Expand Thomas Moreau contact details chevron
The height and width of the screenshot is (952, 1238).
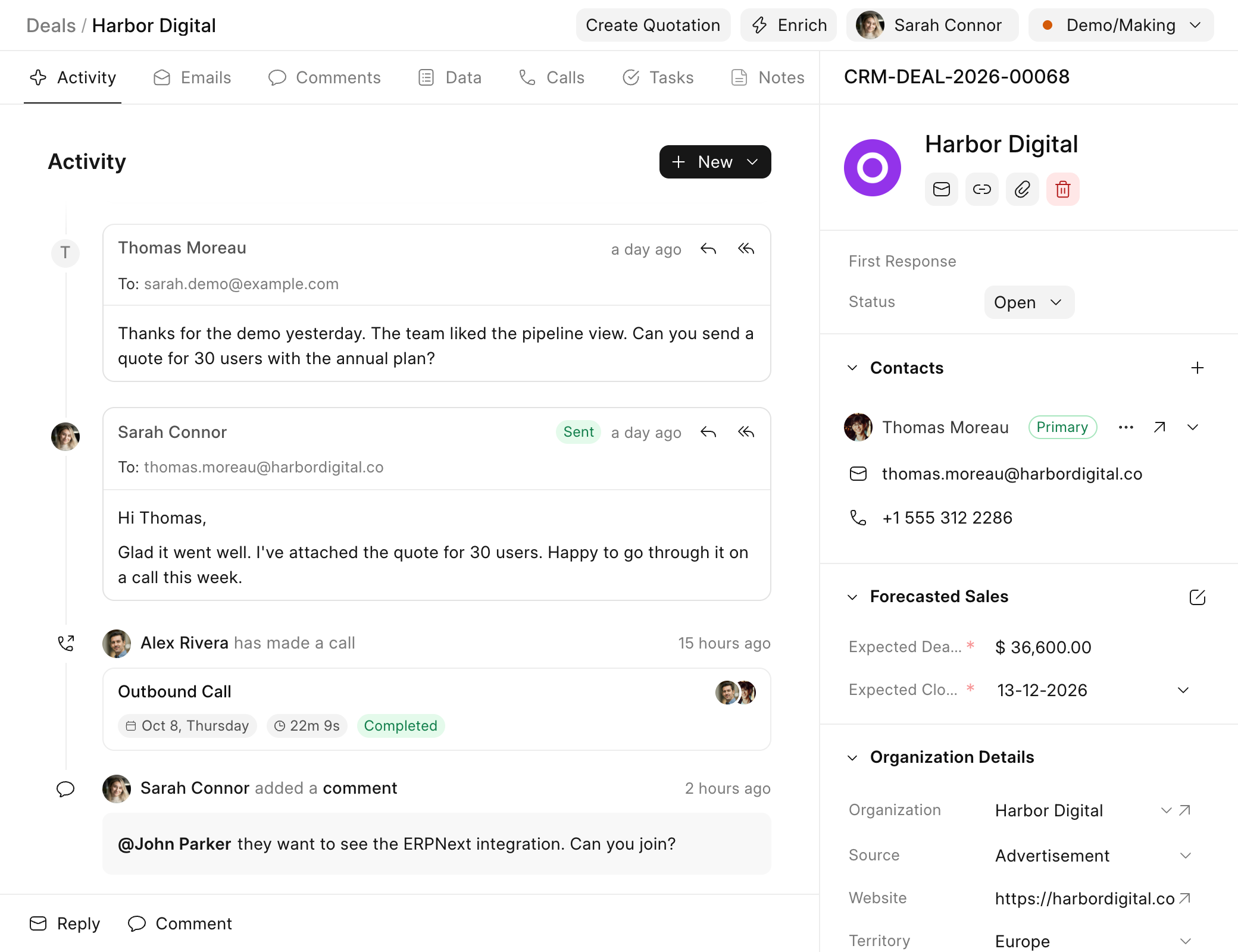[x=1193, y=427]
